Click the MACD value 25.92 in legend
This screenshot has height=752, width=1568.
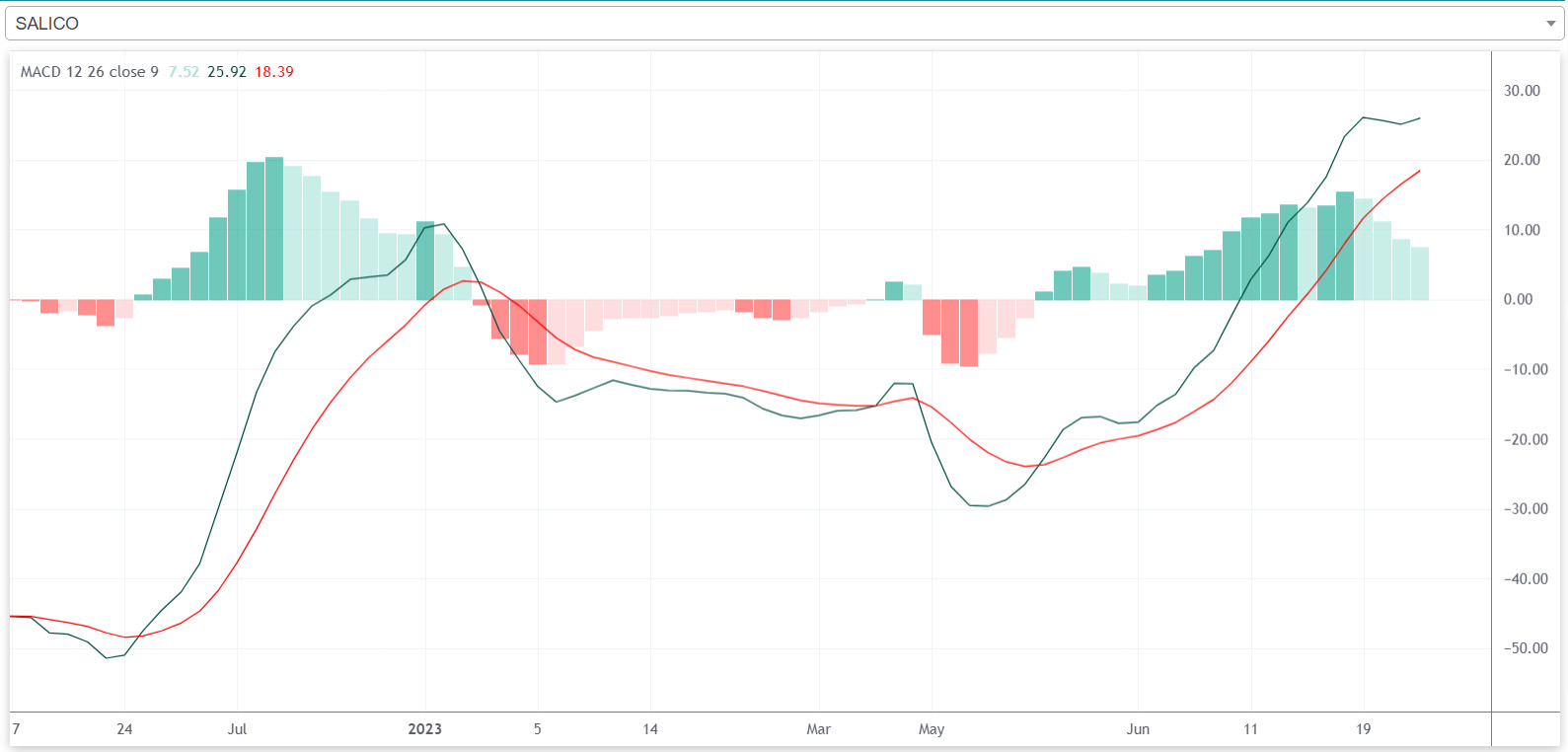pos(227,72)
